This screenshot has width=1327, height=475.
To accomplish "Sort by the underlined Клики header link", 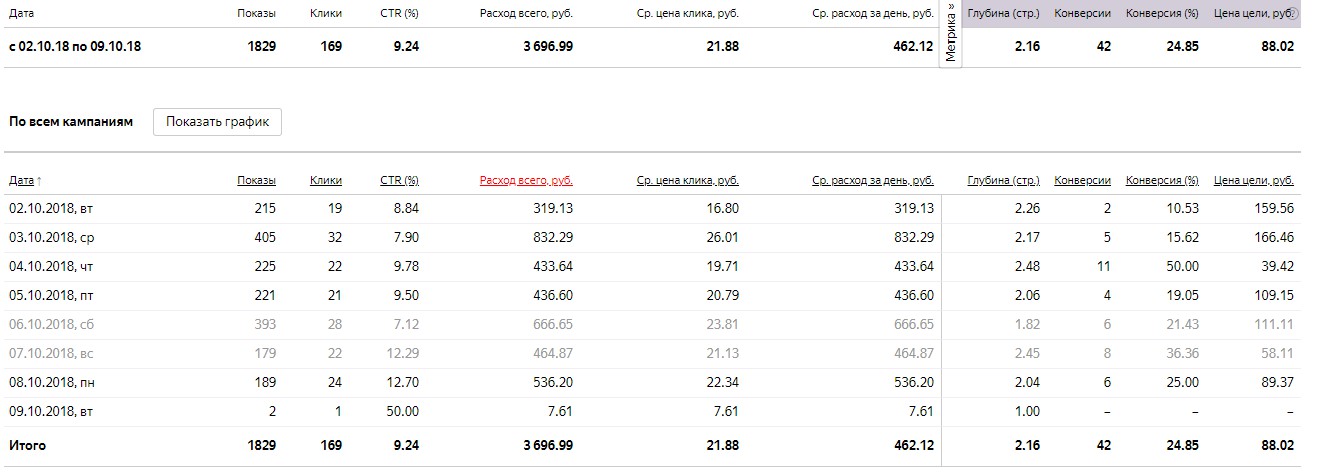I will (x=326, y=181).
